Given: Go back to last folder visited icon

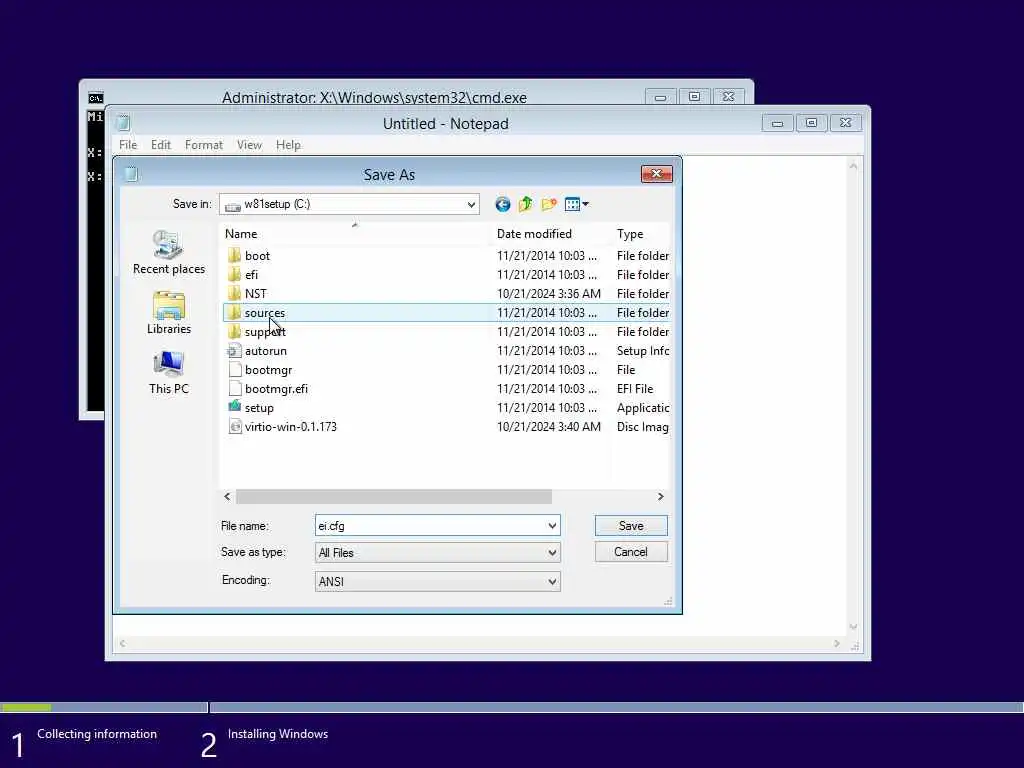Looking at the screenshot, I should 502,204.
